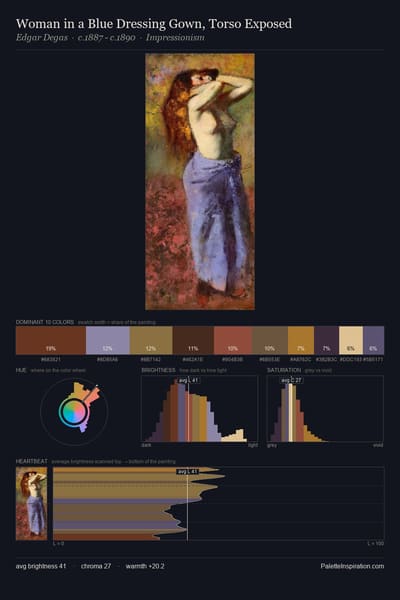Click the DOMINANT 10 COLORS heading
Screen dimensions: 400x600
coord(45,322)
